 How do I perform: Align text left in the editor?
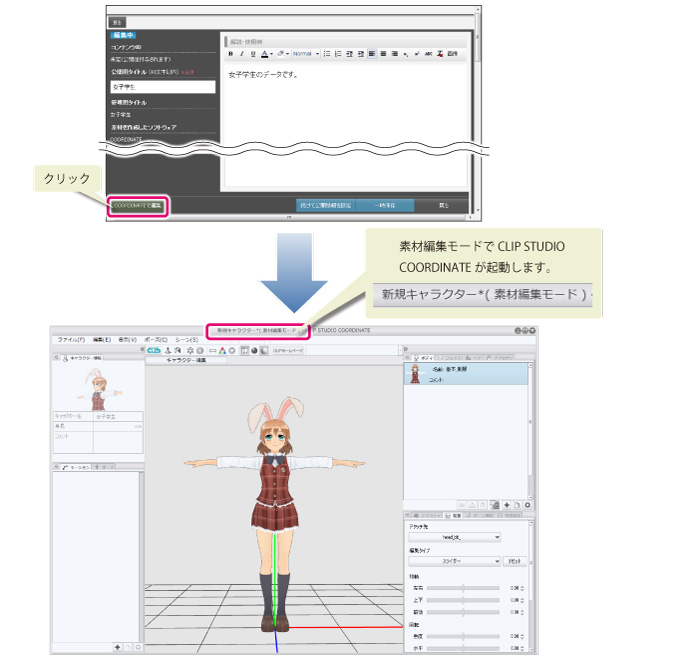pyautogui.click(x=372, y=54)
